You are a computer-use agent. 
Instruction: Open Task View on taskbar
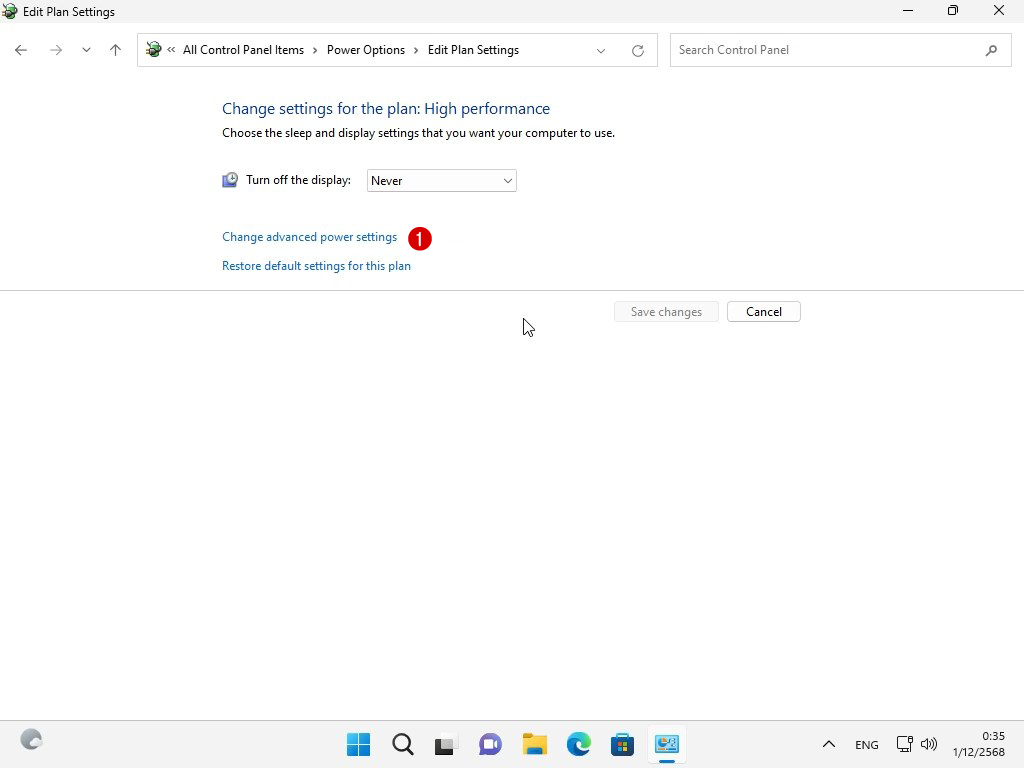coord(446,744)
